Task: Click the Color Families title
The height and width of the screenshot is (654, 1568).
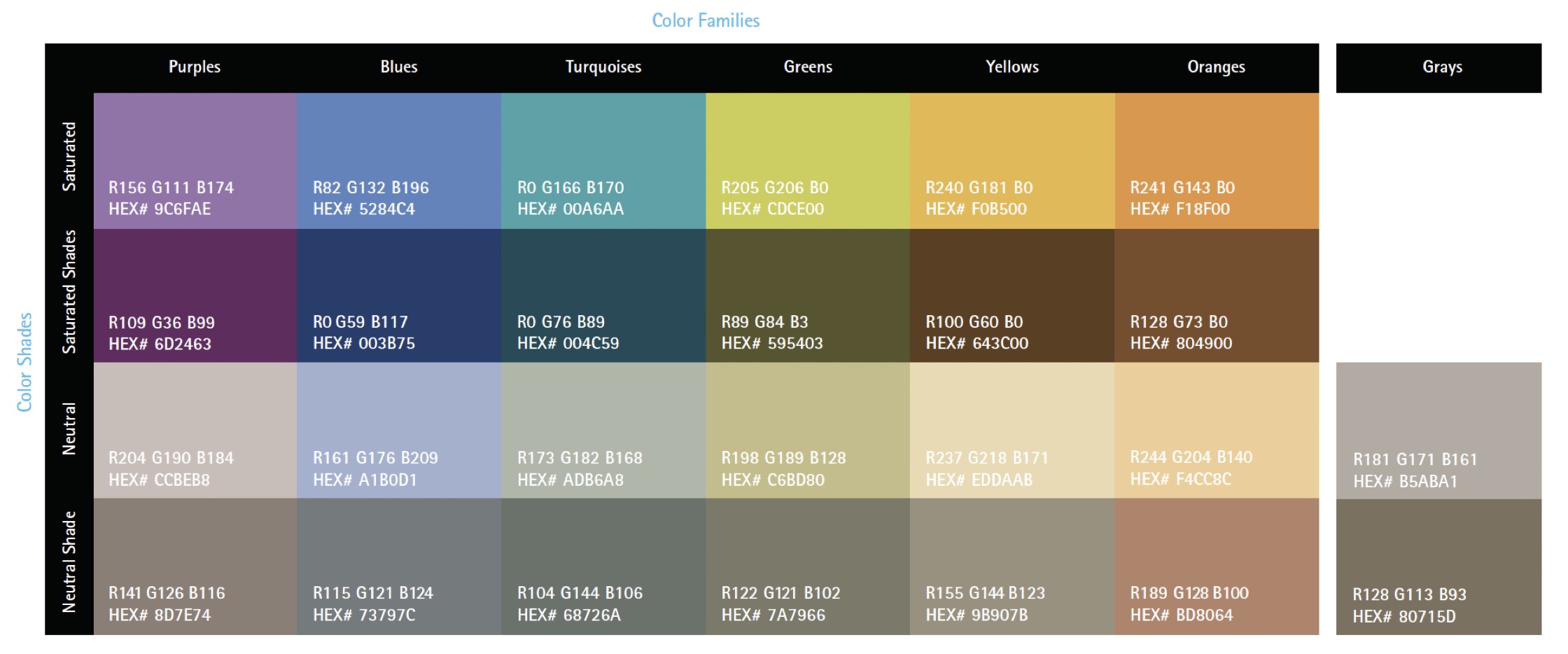Action: pyautogui.click(x=706, y=20)
